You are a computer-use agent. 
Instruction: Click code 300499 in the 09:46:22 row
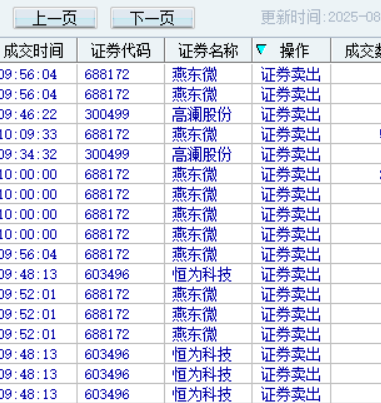point(107,114)
